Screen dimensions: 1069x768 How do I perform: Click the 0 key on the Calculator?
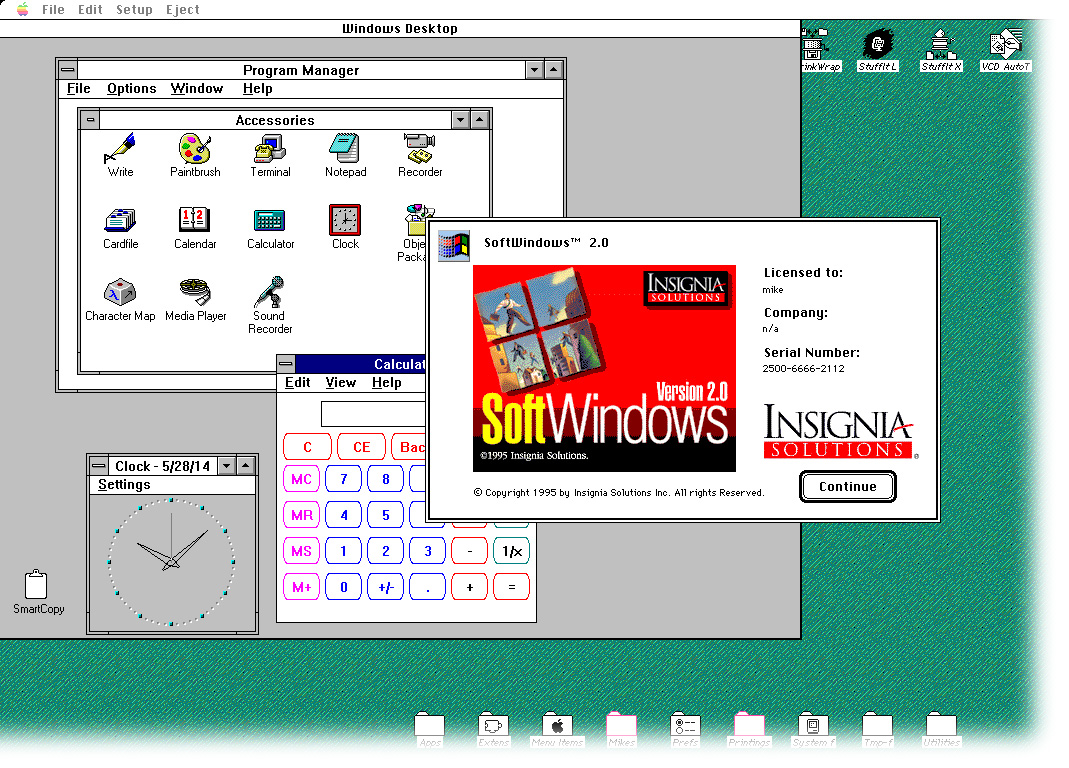(x=344, y=587)
